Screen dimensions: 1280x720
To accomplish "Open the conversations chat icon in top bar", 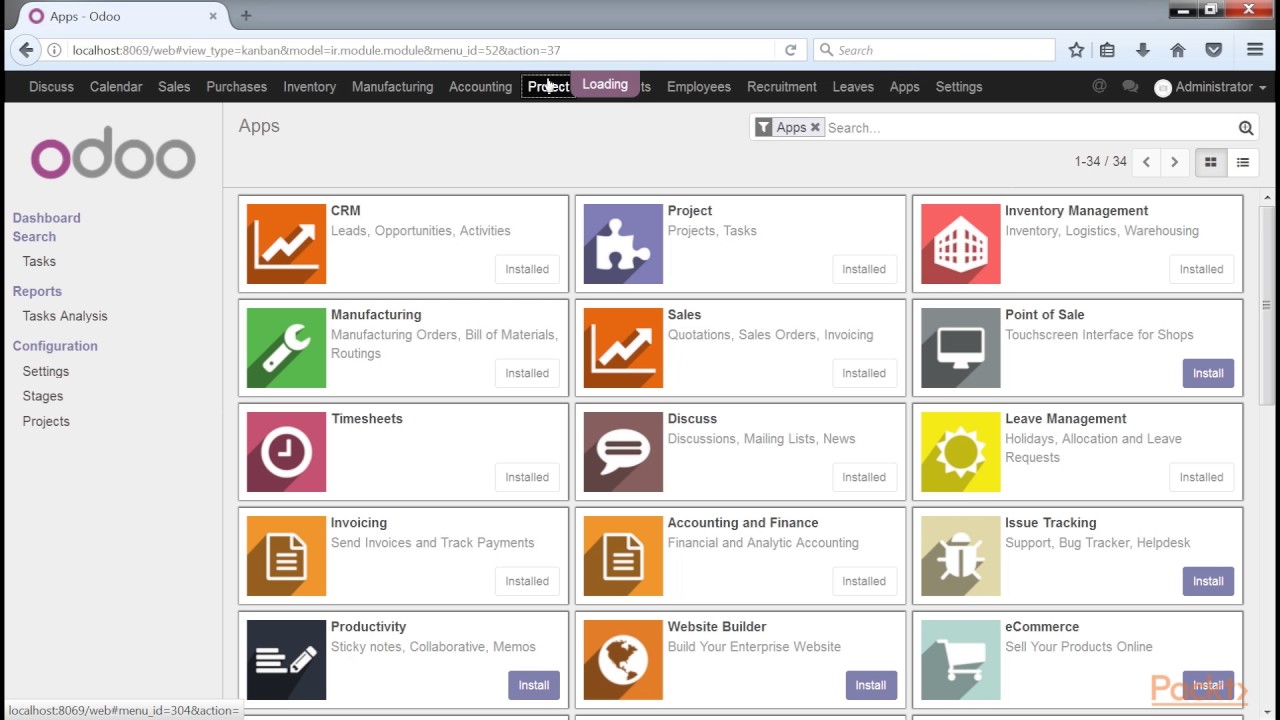I will coord(1130,86).
